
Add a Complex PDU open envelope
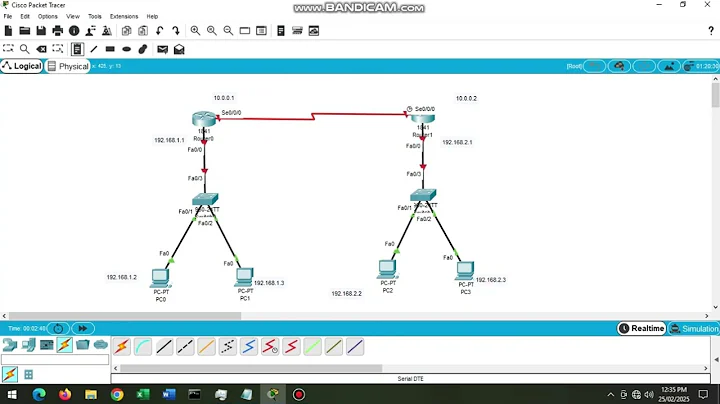(179, 49)
